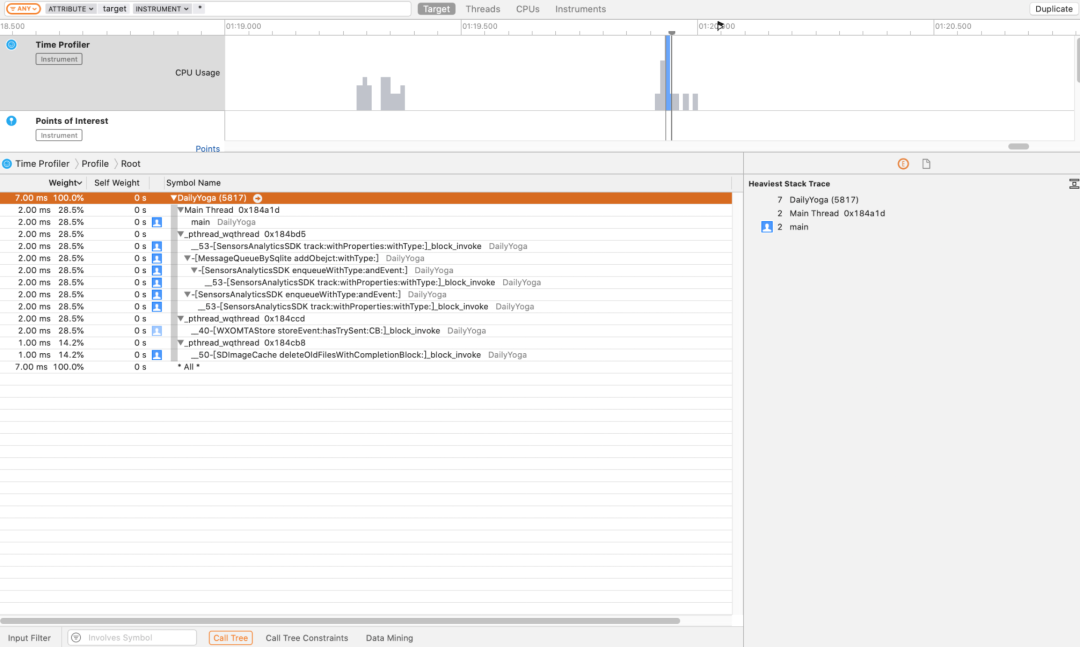The width and height of the screenshot is (1080, 647).
Task: Click Instrument badge under Points of Interest
Action: (59, 135)
